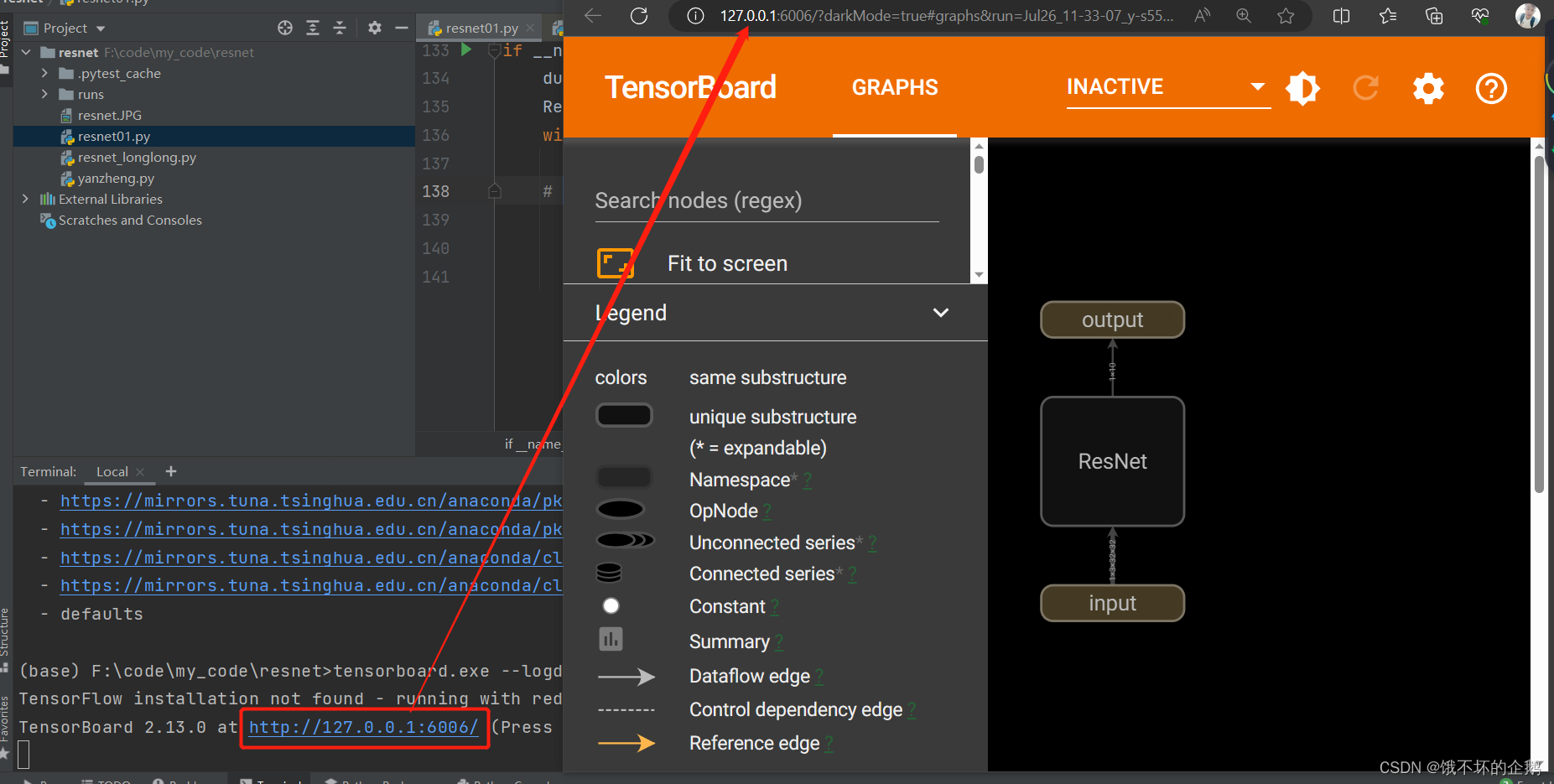
Task: Open the http://127.0.0.1:6006/ terminal link
Action: coord(364,727)
